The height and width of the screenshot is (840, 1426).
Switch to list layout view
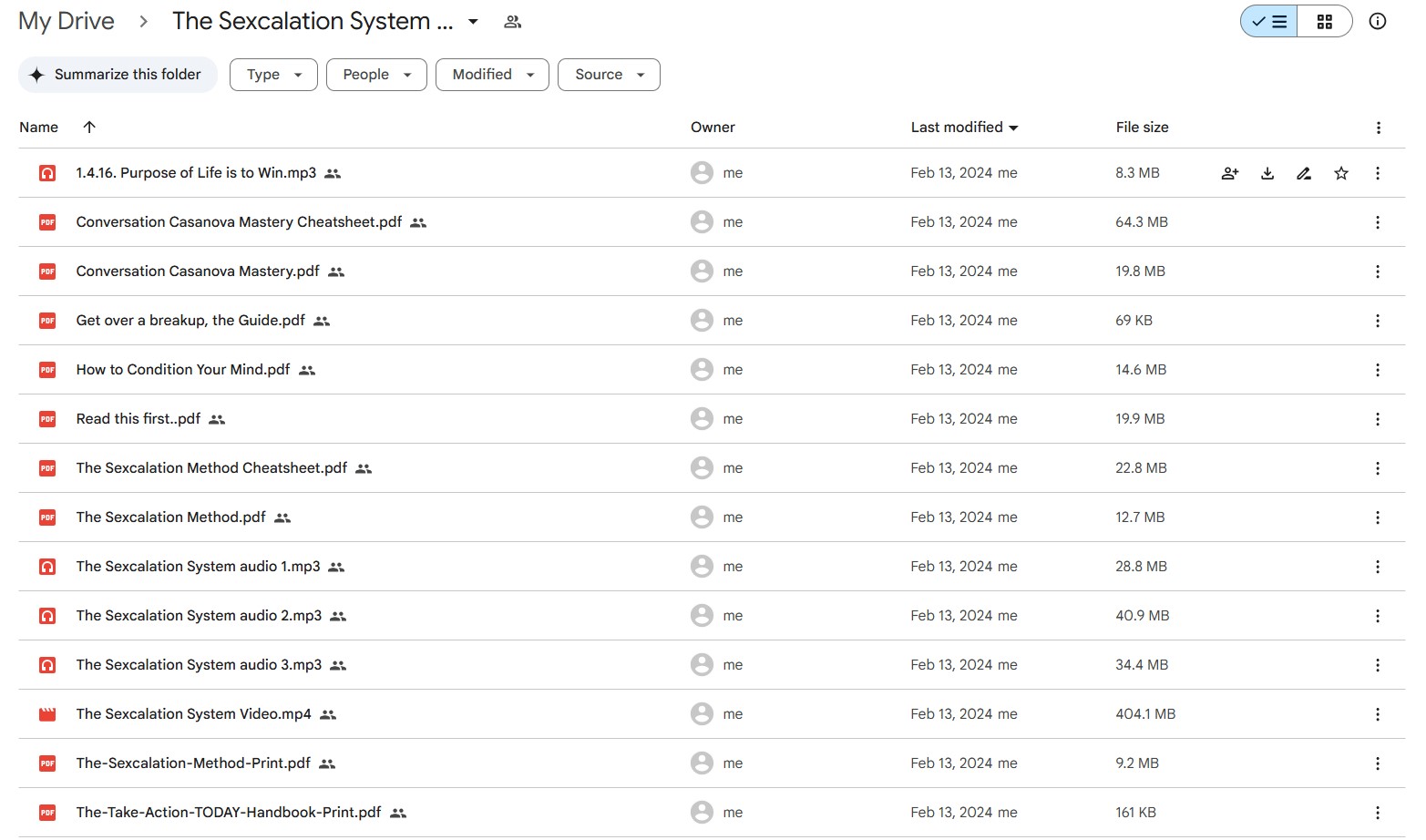(1269, 22)
